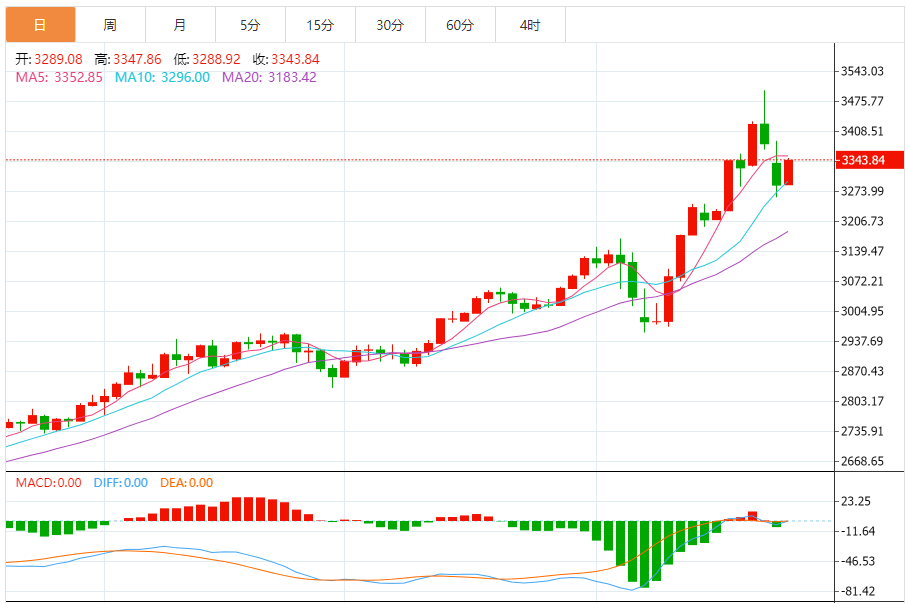Click the 3072.21 price axis label
The height and width of the screenshot is (603, 909).
[863, 281]
